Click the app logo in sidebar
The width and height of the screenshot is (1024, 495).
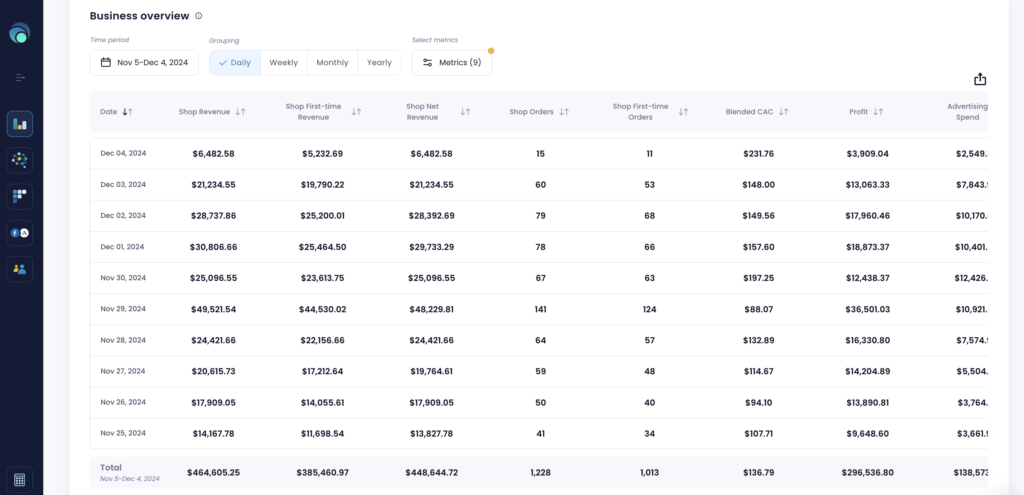(x=20, y=33)
